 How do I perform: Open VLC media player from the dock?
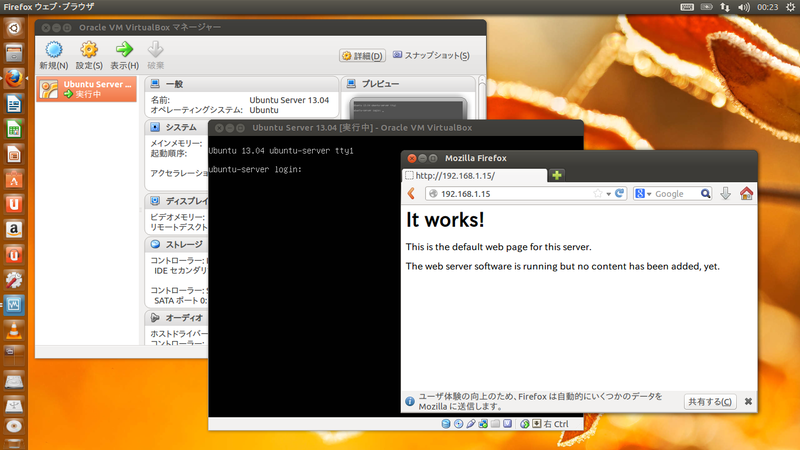pos(14,331)
